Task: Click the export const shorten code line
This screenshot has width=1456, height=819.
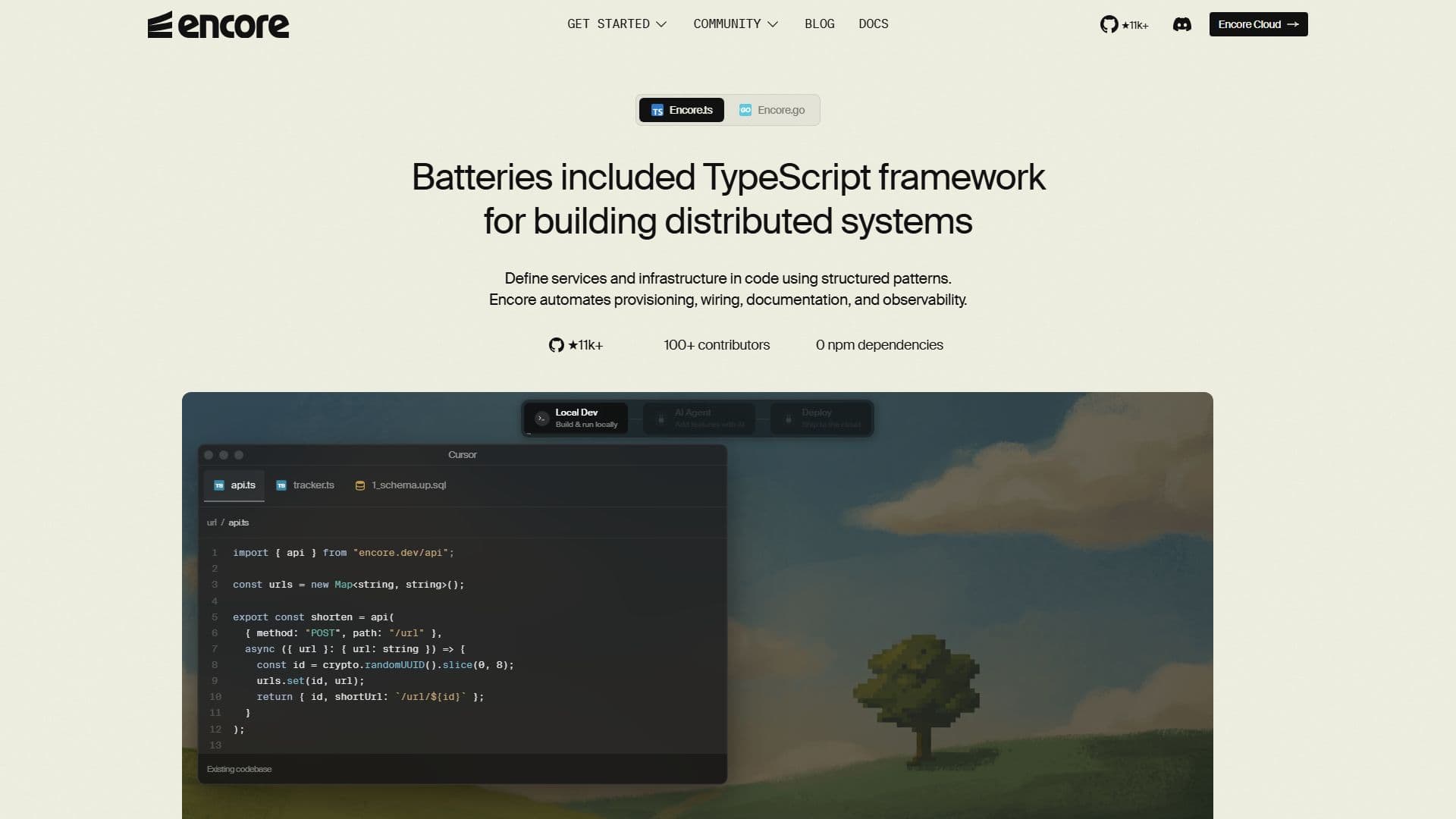Action: click(313, 617)
